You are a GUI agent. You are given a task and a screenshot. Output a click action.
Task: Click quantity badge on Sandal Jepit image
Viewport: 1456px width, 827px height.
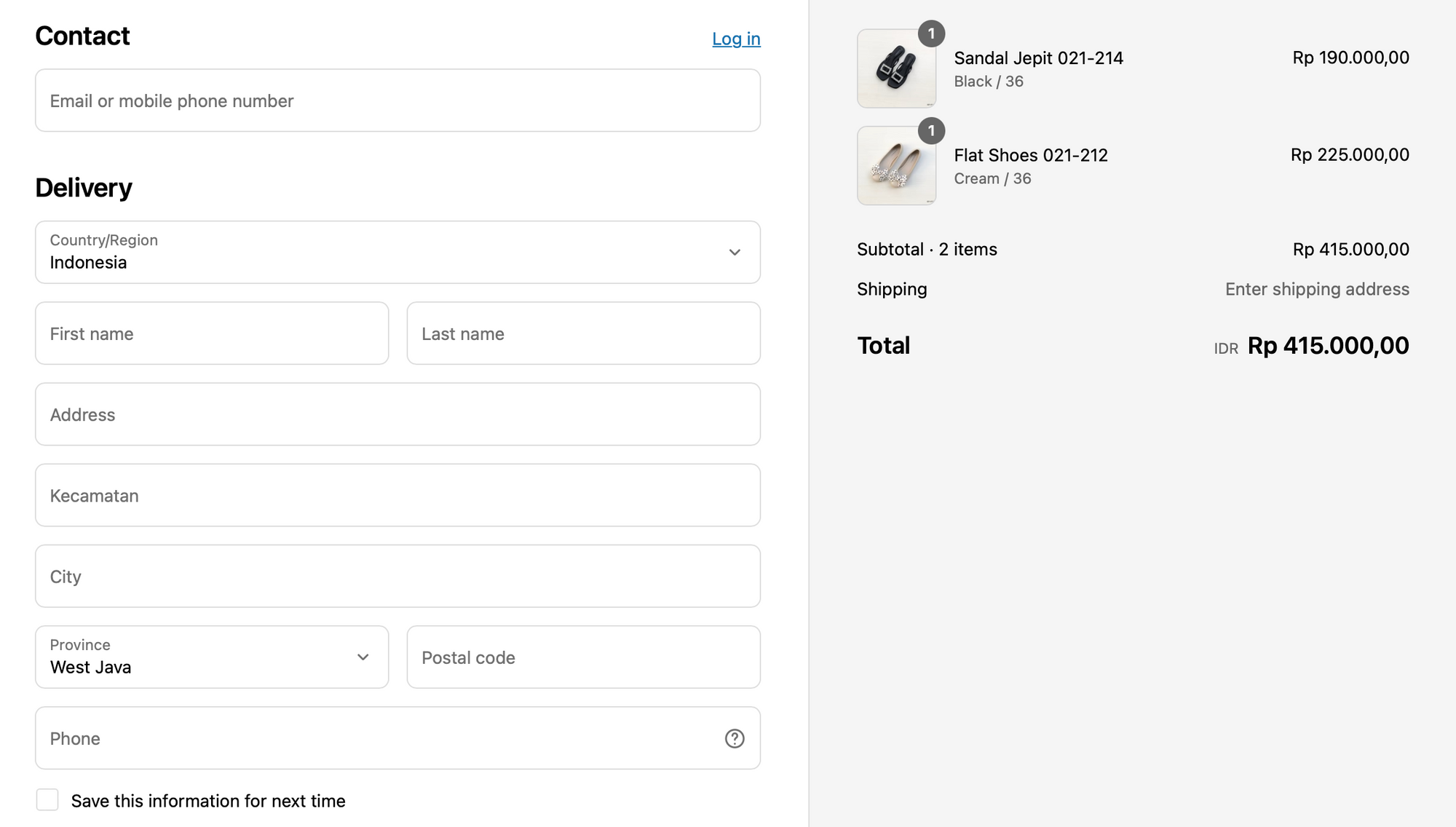pos(931,33)
